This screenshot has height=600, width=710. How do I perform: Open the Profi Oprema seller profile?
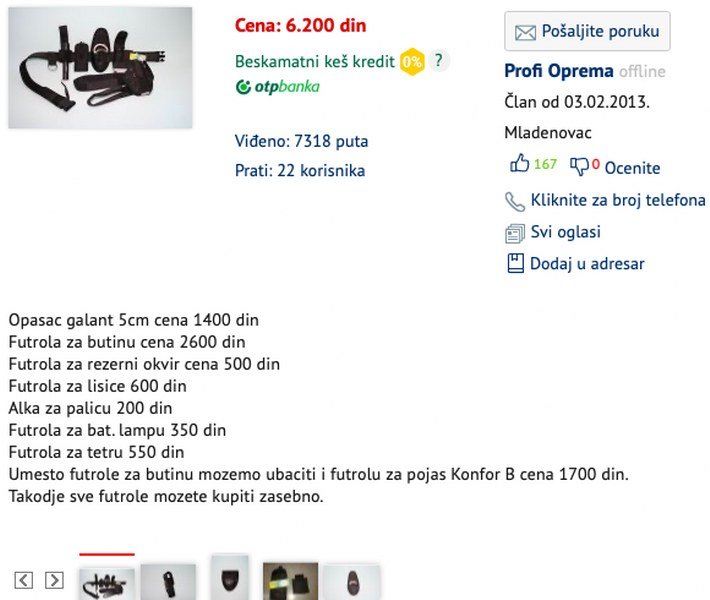pyautogui.click(x=559, y=71)
